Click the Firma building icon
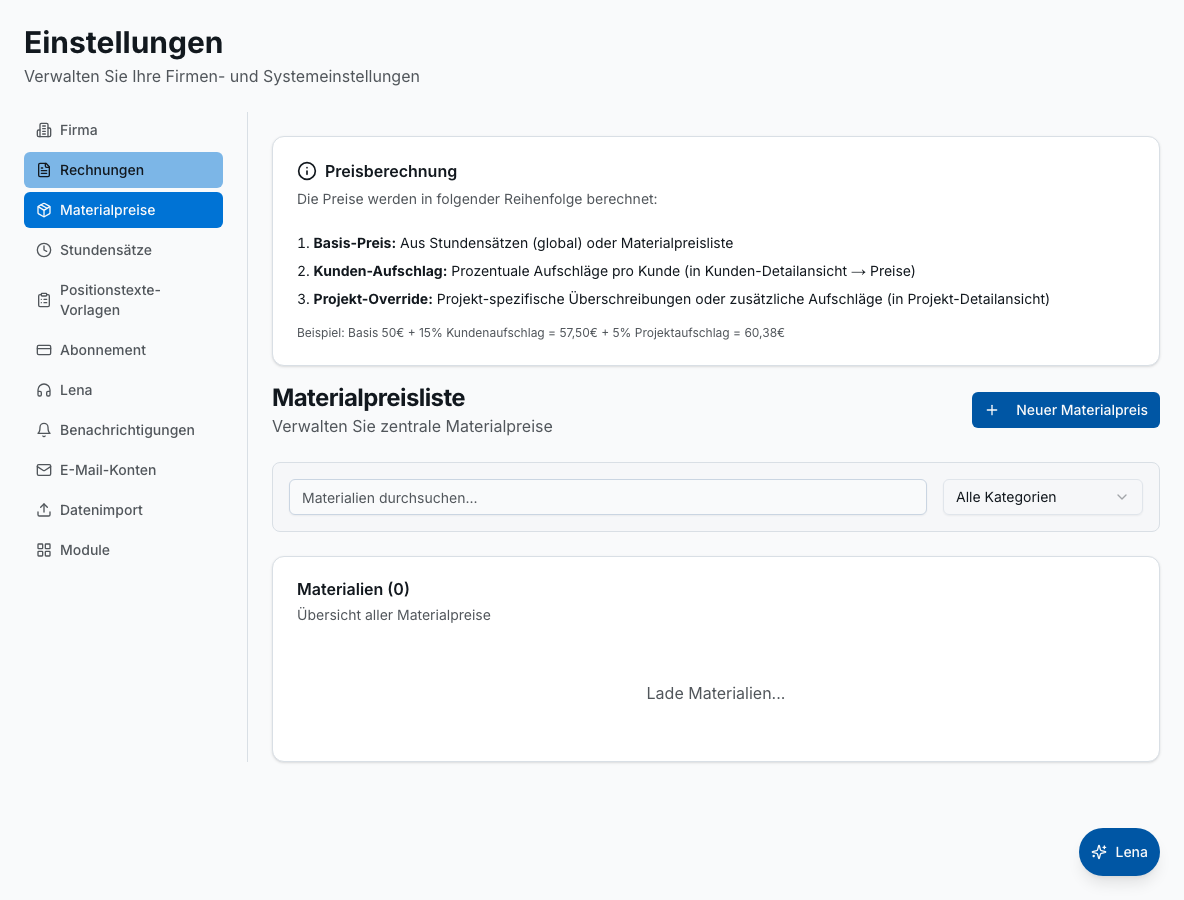Image resolution: width=1184 pixels, height=900 pixels. click(x=44, y=130)
